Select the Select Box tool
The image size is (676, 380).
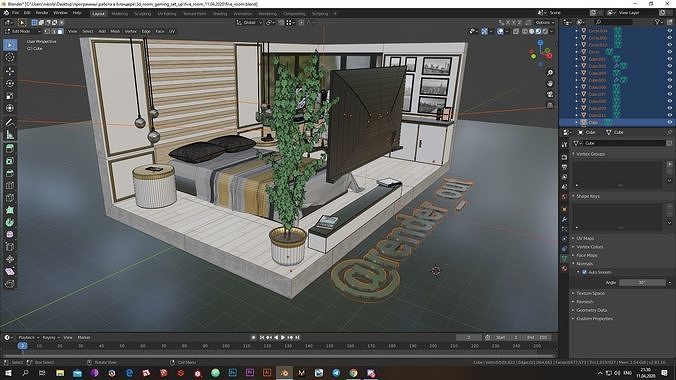pyautogui.click(x=9, y=45)
